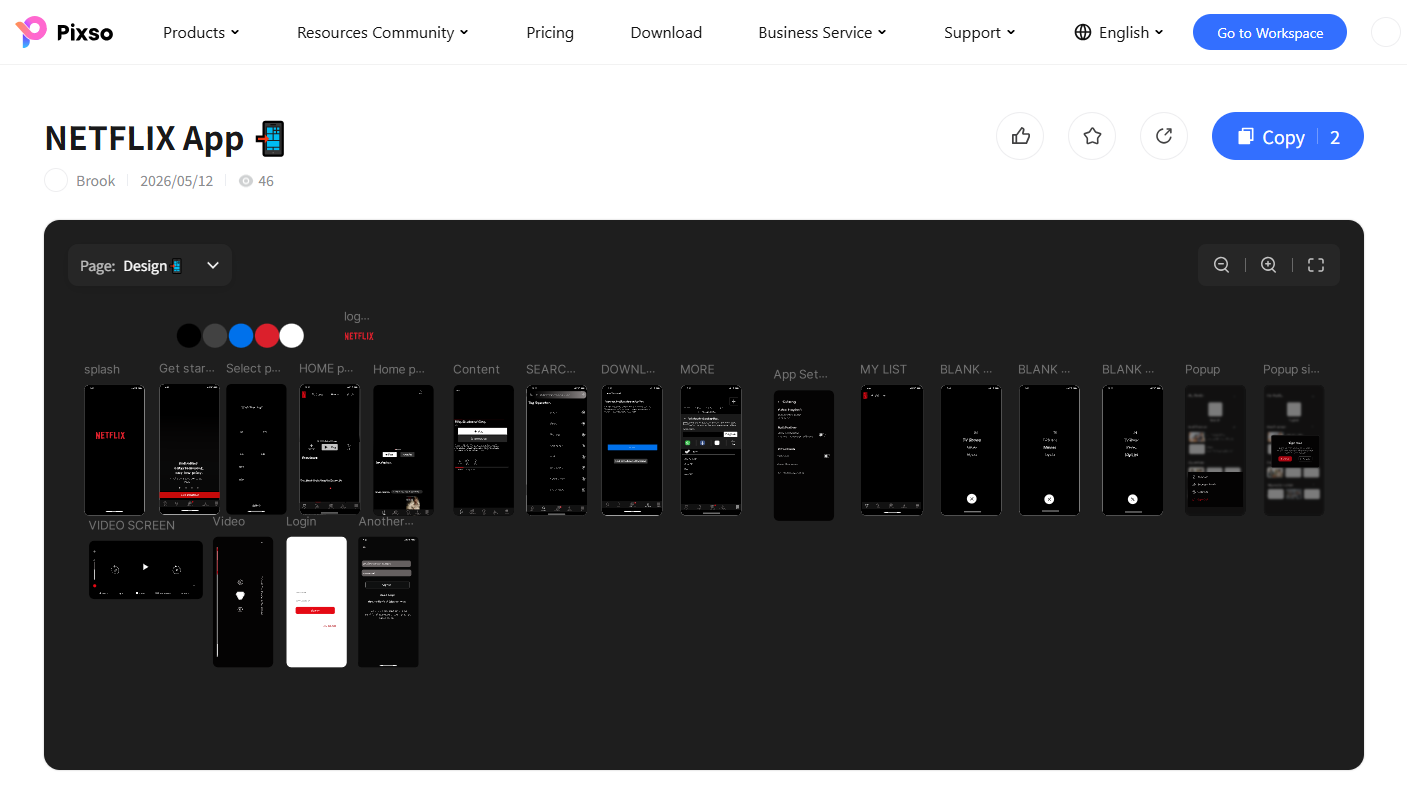1407x789 pixels.
Task: Open the Page: Design selector
Action: tap(150, 265)
